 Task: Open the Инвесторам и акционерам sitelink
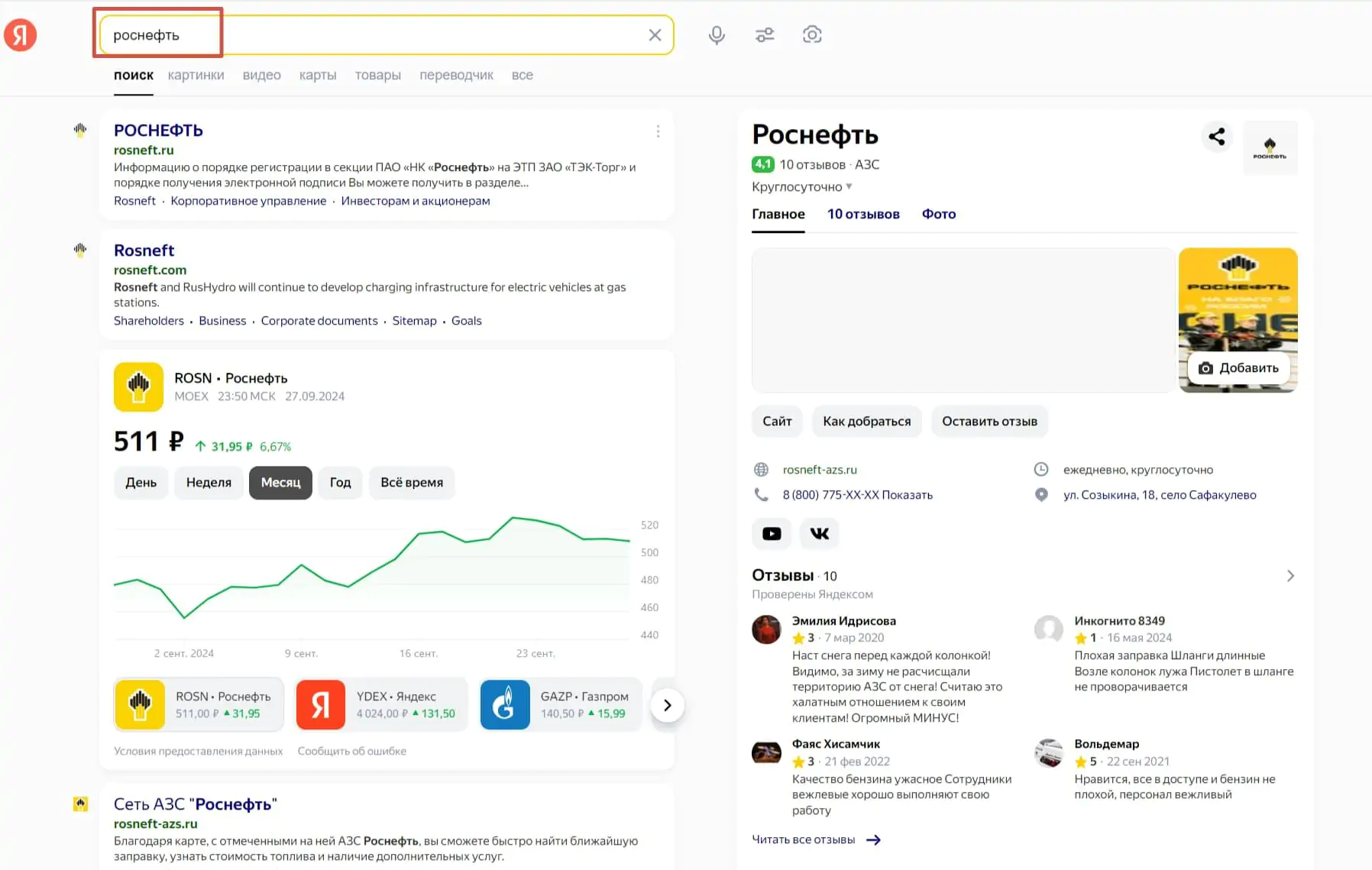[x=416, y=201]
